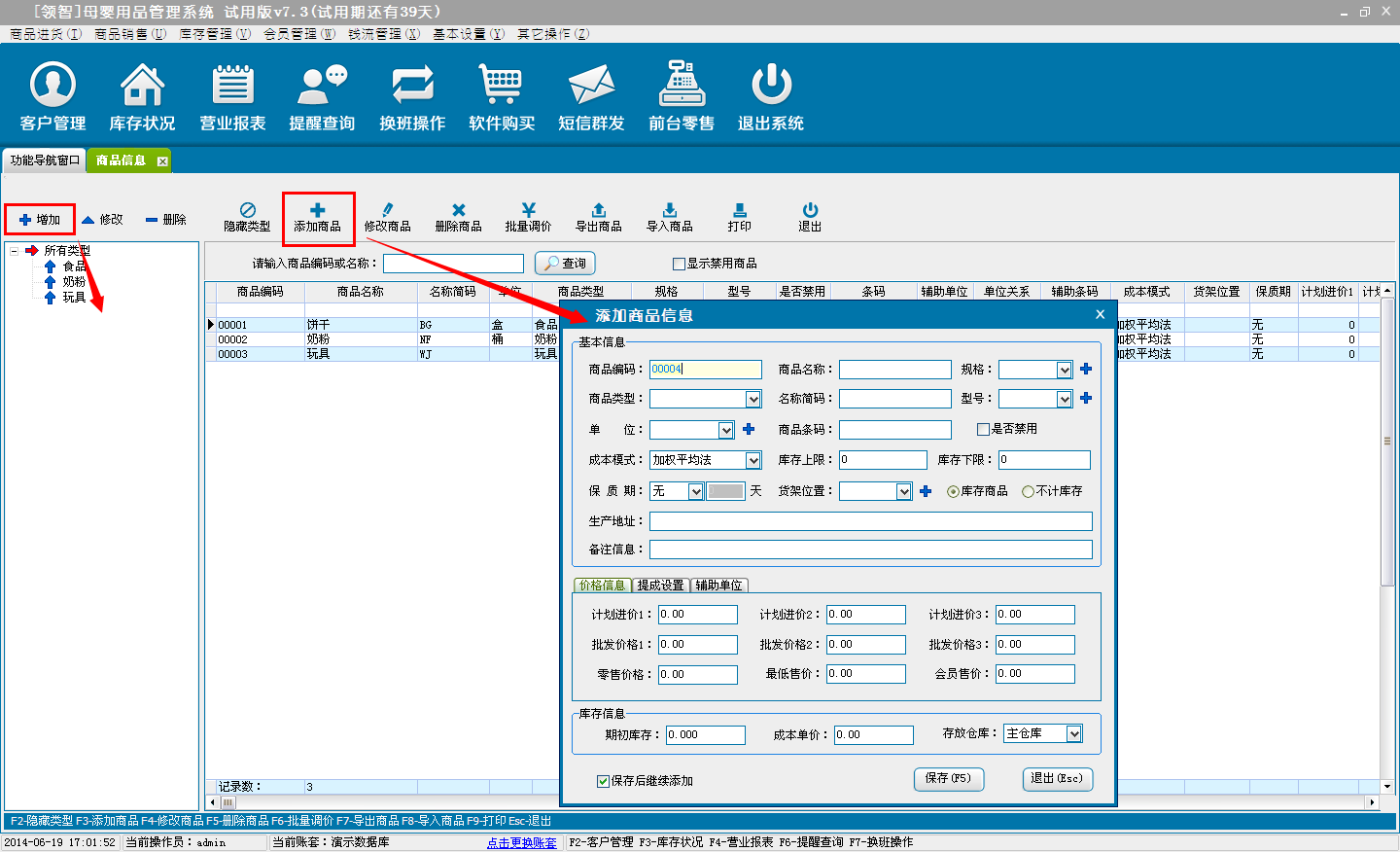The width and height of the screenshot is (1400, 852).
Task: Click the 商品名称 input field
Action: [894, 370]
